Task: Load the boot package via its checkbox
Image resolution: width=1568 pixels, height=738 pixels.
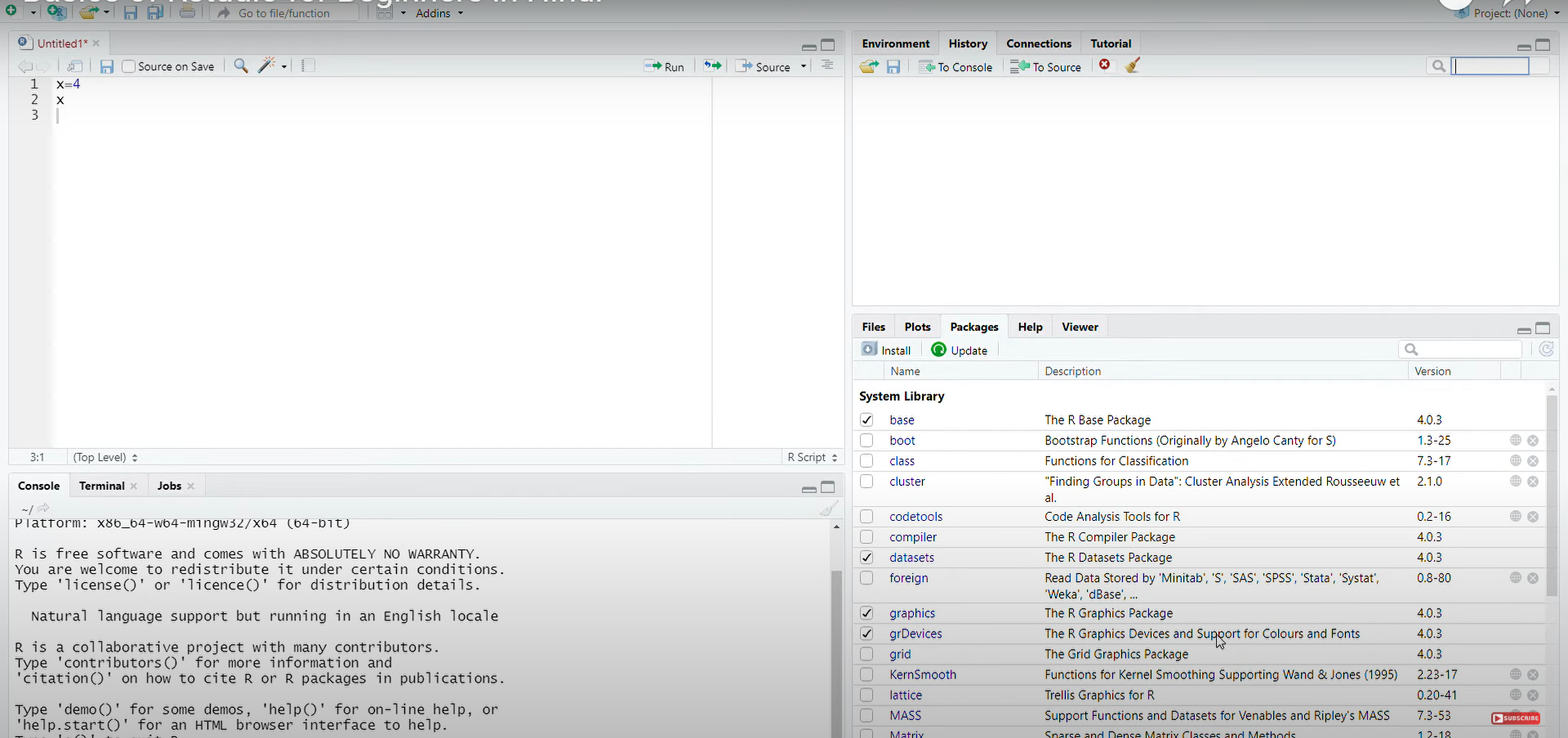Action: (866, 440)
